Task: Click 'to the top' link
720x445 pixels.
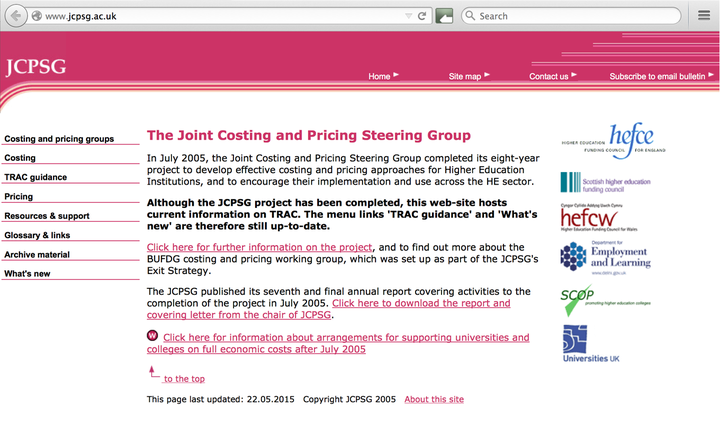Action: [184, 379]
